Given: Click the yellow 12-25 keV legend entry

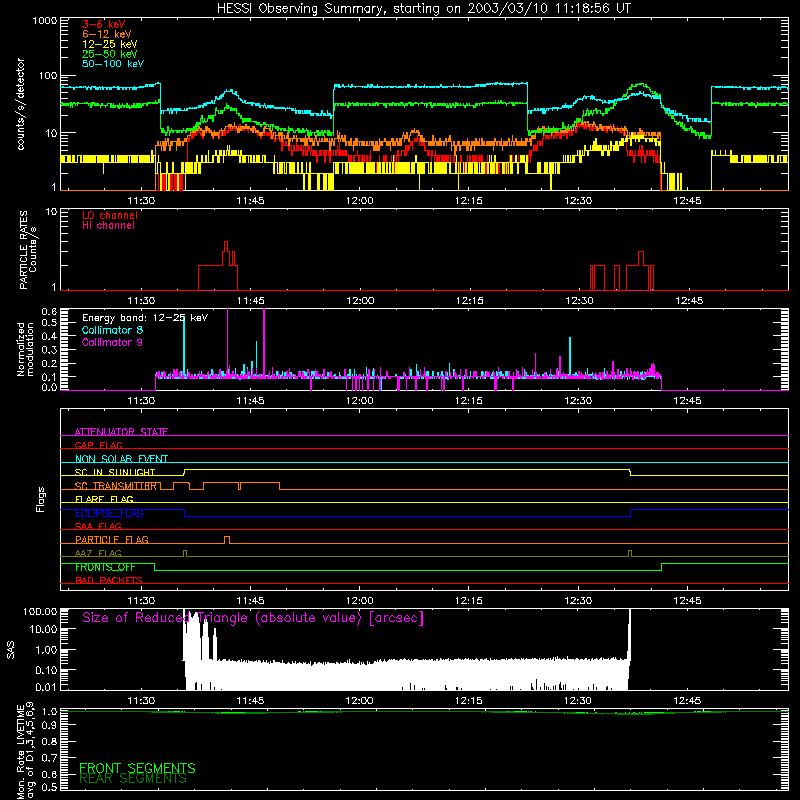Looking at the screenshot, I should pyautogui.click(x=110, y=44).
